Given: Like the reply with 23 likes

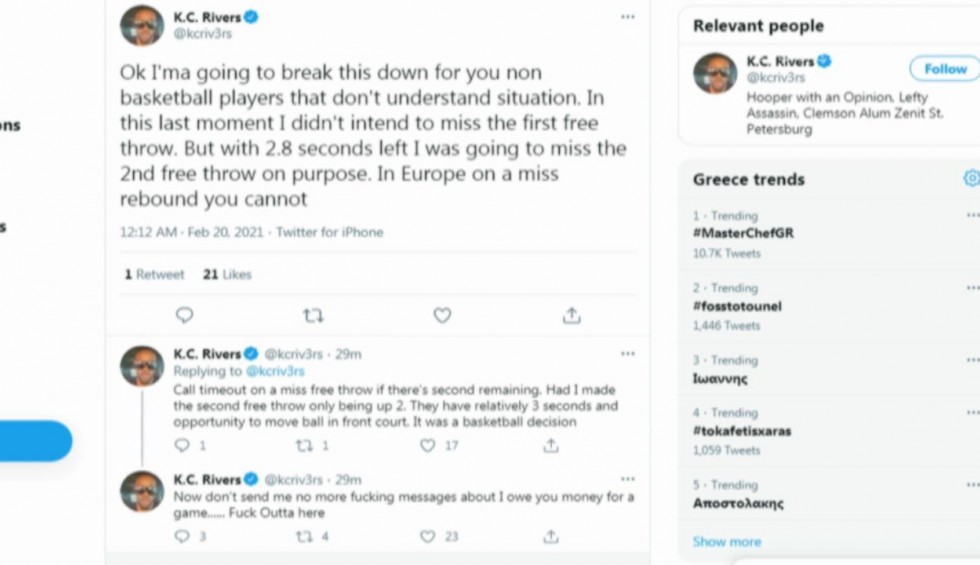Looking at the screenshot, I should (428, 537).
